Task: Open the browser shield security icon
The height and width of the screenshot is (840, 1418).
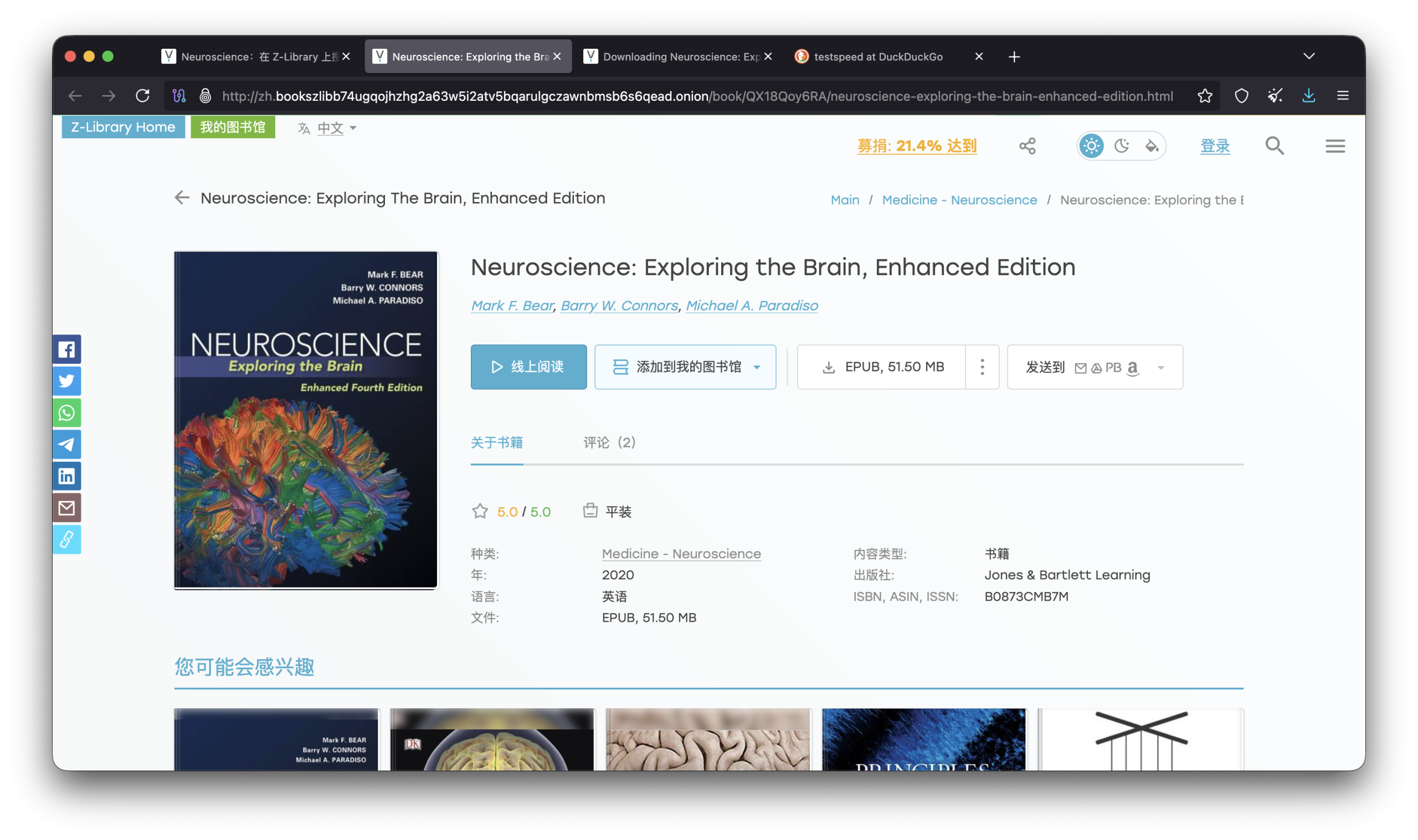Action: point(1241,96)
